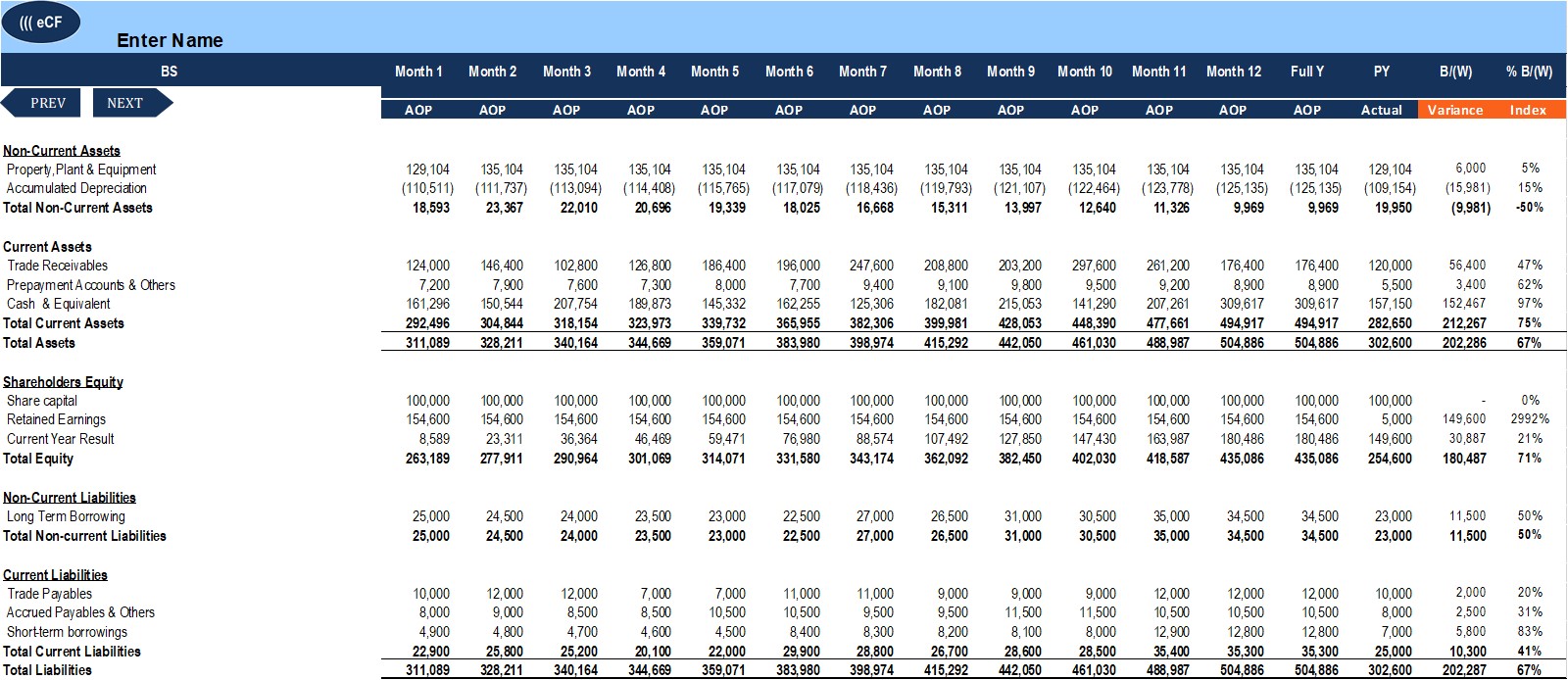
Task: Click the Month 1 column header
Action: coord(418,72)
